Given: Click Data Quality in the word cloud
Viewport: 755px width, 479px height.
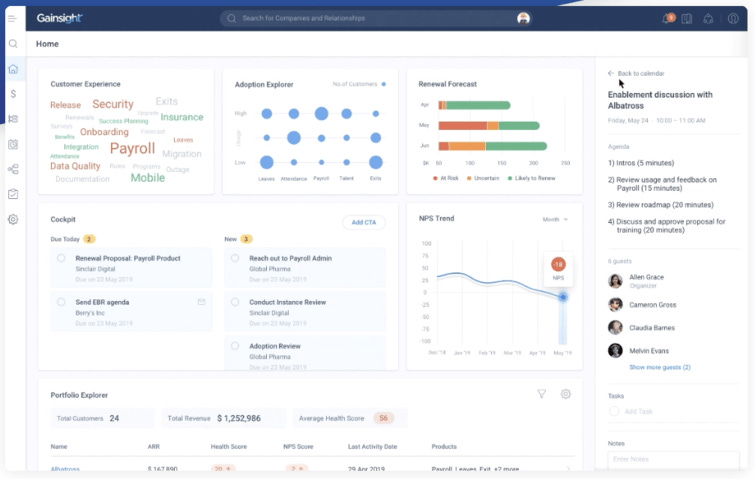Looking at the screenshot, I should [x=75, y=166].
